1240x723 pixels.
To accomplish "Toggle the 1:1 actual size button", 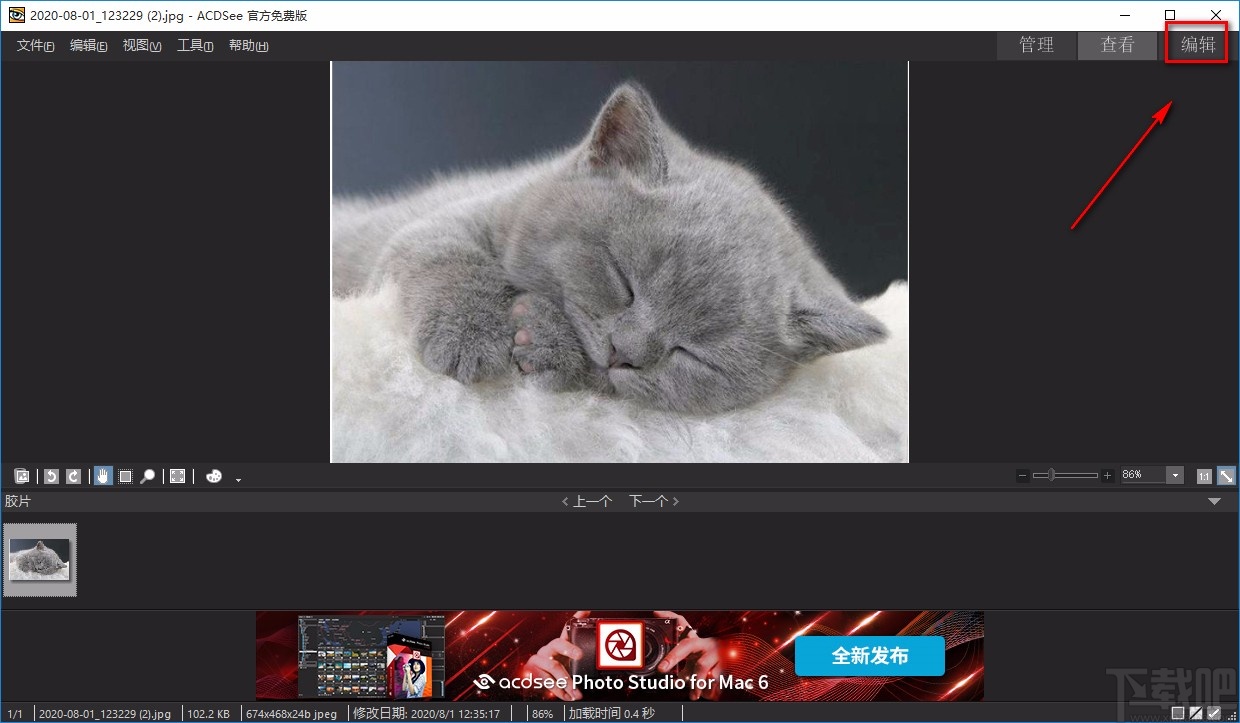I will pos(1204,476).
